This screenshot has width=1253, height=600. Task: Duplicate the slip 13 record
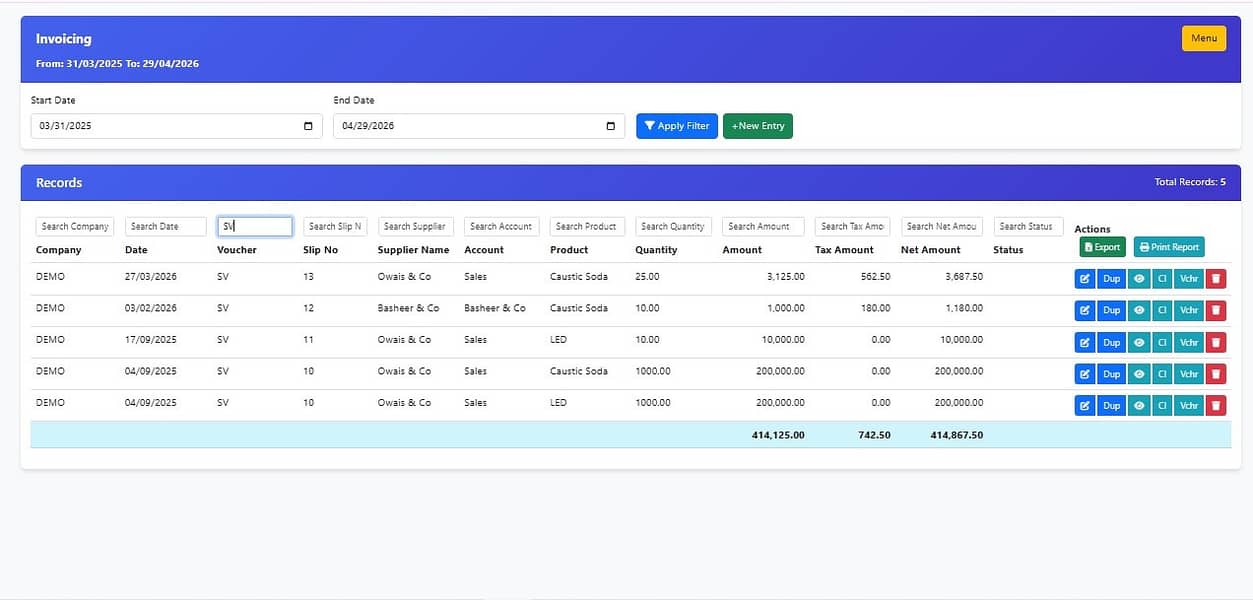[1112, 279]
